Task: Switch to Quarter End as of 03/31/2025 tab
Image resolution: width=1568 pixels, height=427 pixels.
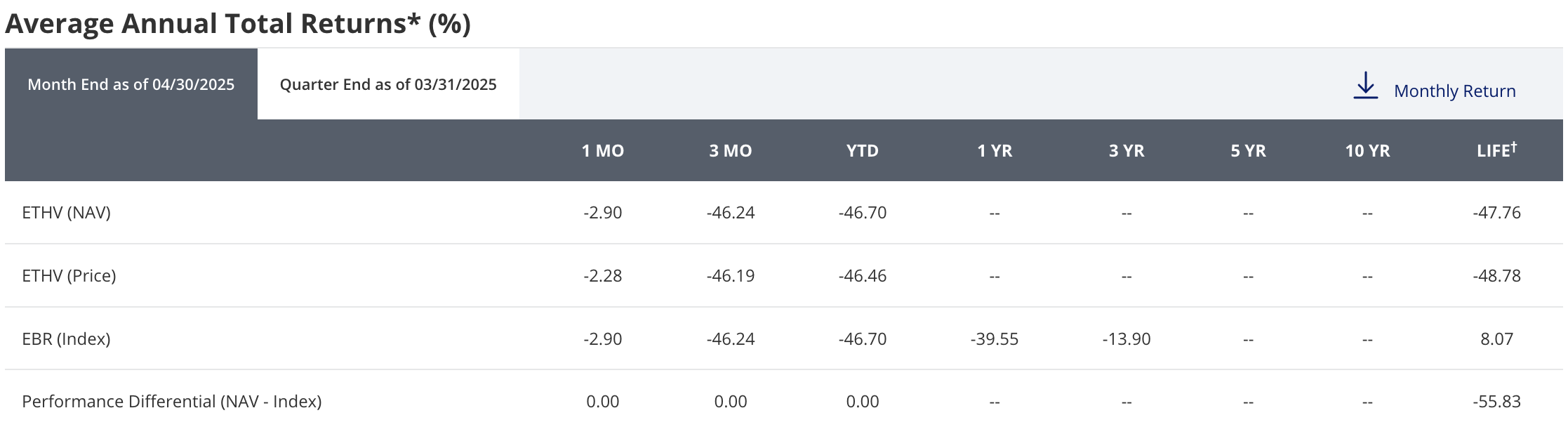Action: tap(388, 84)
